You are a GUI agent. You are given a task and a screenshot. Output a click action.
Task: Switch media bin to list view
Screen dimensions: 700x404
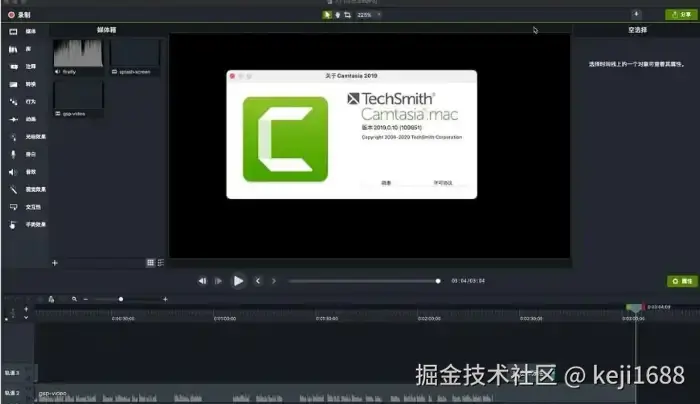[x=161, y=262]
